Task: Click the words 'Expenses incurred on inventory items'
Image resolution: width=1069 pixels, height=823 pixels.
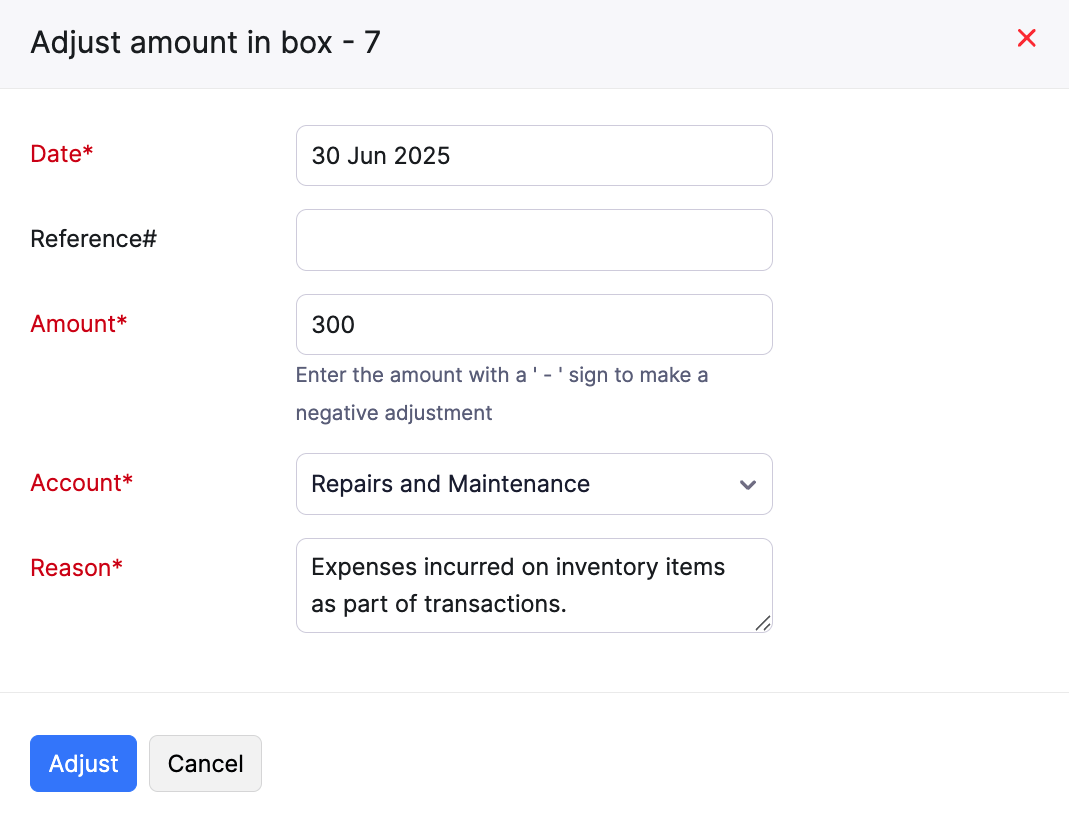Action: click(x=518, y=567)
